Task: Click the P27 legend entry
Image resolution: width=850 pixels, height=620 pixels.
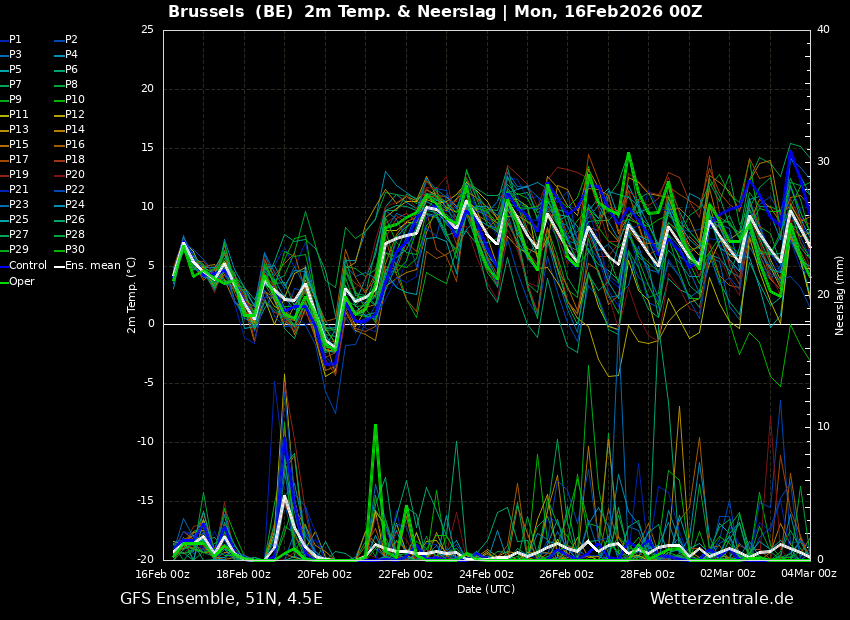Action: [14, 234]
